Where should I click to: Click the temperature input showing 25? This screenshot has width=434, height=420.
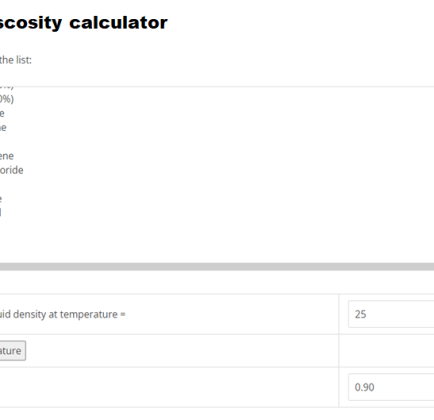pyautogui.click(x=391, y=314)
